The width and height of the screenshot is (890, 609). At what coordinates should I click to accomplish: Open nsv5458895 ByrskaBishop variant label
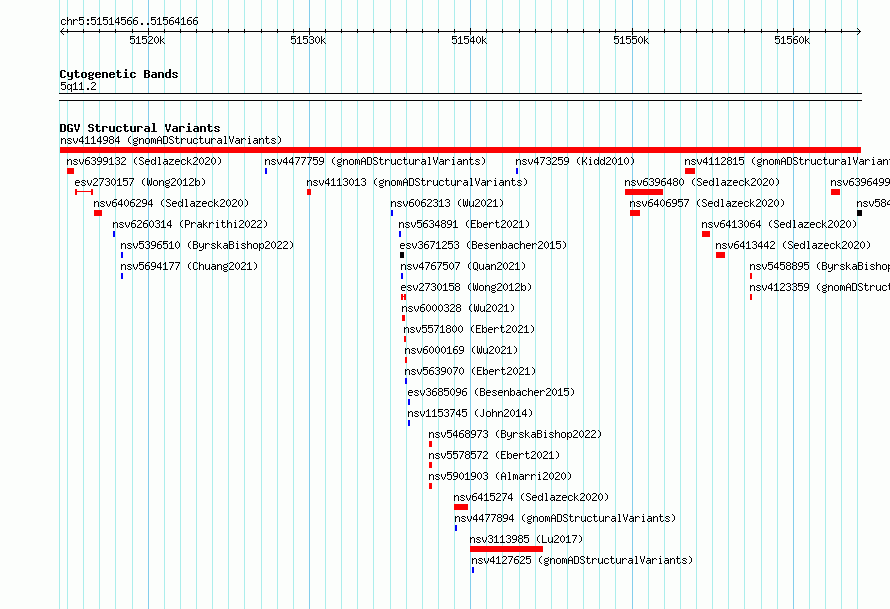pyautogui.click(x=820, y=266)
